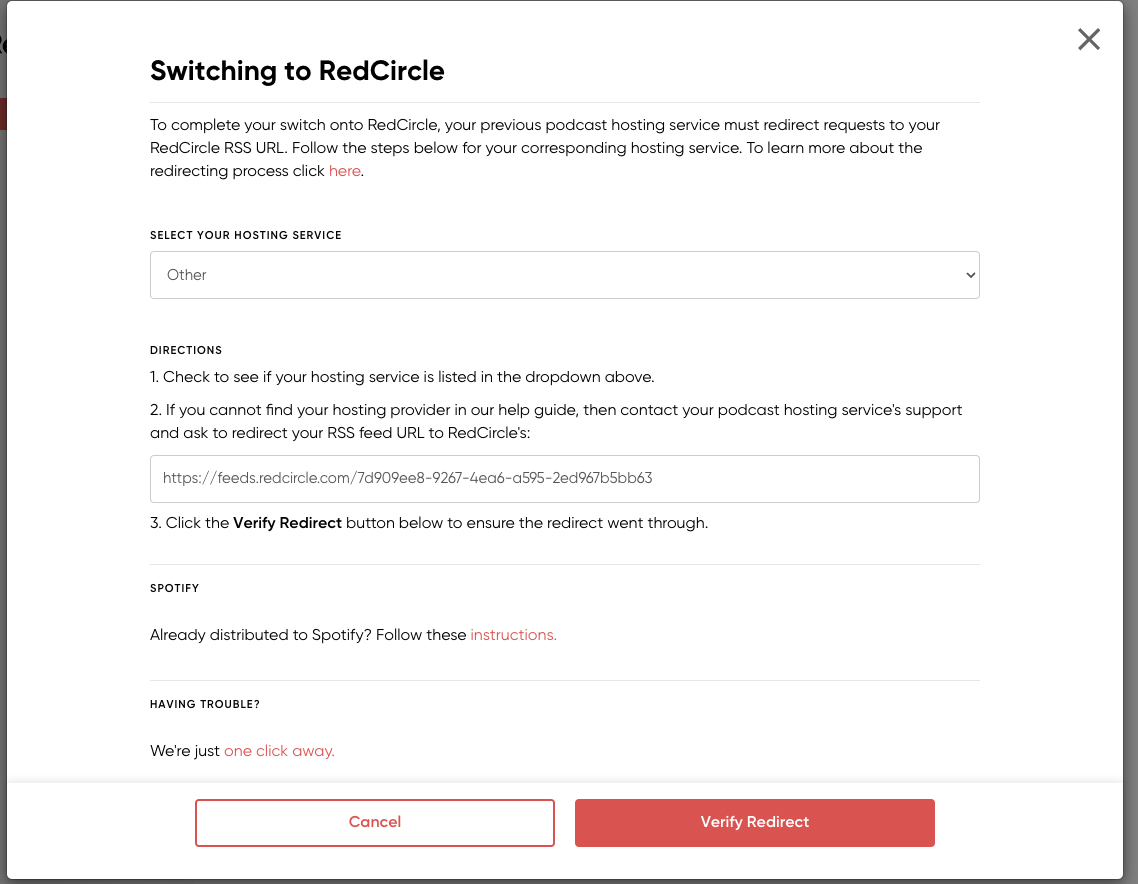Click the bold Verify Redirect text in step three
Image resolution: width=1138 pixels, height=884 pixels.
[287, 523]
